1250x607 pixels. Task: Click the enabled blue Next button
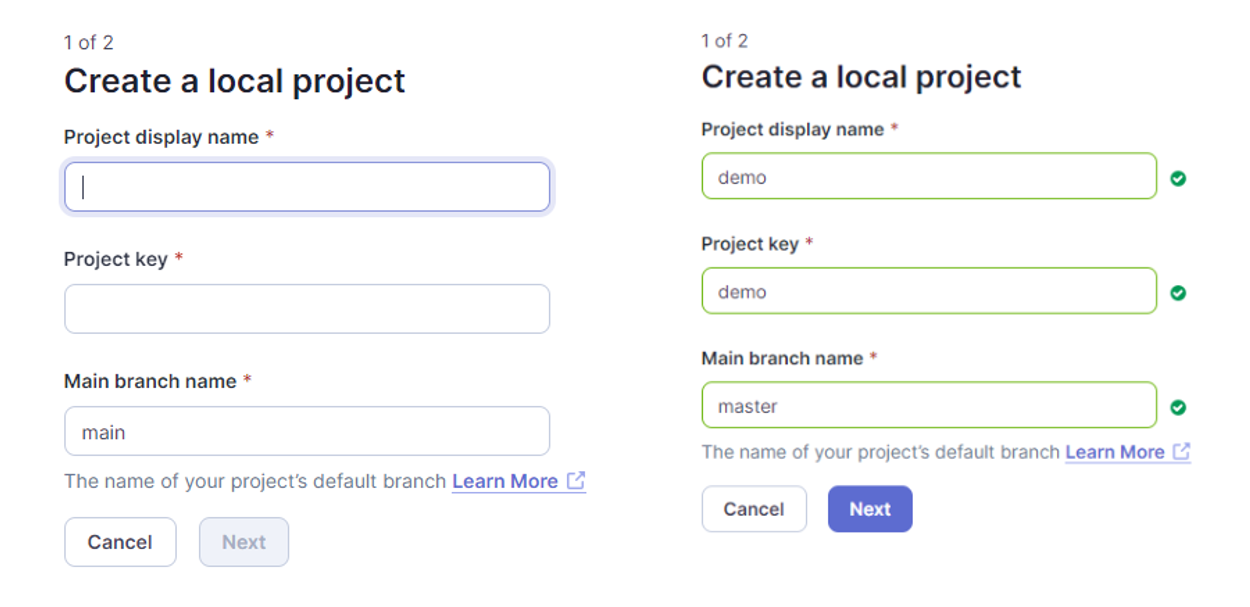click(870, 509)
